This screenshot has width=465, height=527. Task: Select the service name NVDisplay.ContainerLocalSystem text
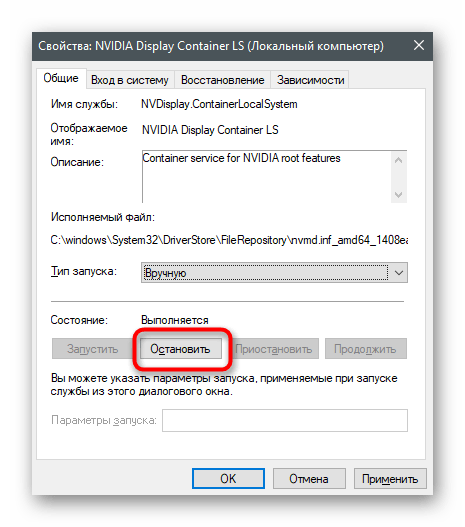pos(219,104)
